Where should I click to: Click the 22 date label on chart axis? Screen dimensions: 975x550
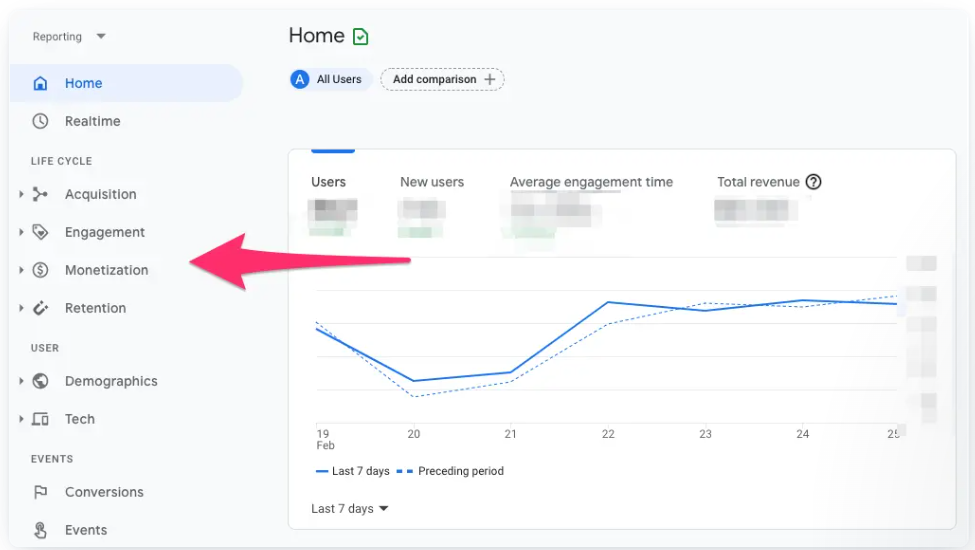tap(608, 434)
